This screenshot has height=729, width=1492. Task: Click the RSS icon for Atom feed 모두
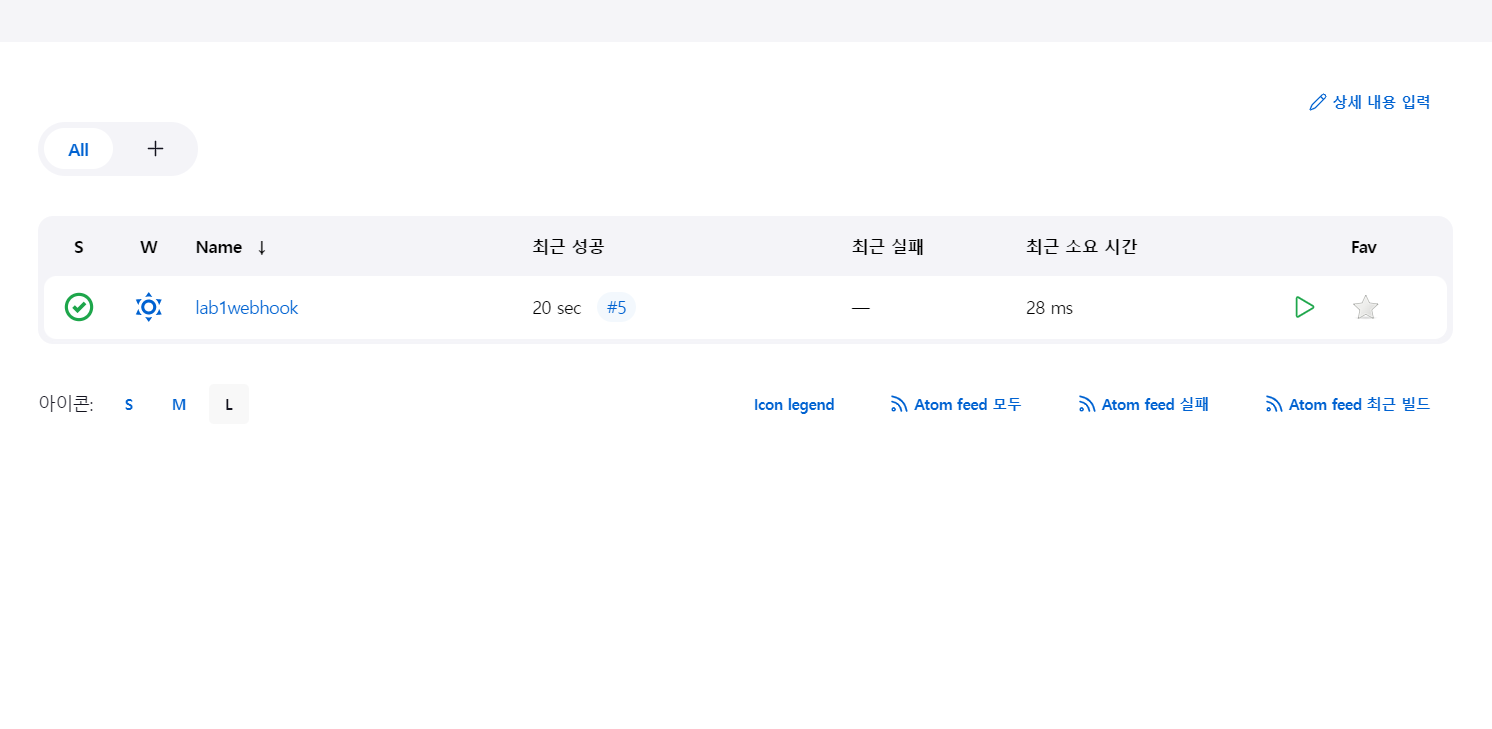tap(899, 405)
